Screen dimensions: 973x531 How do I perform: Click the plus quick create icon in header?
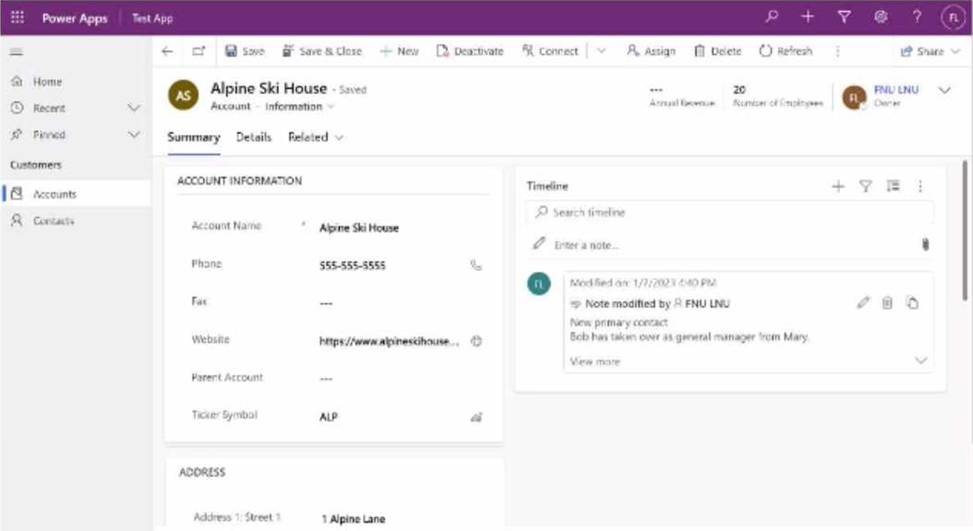[807, 17]
